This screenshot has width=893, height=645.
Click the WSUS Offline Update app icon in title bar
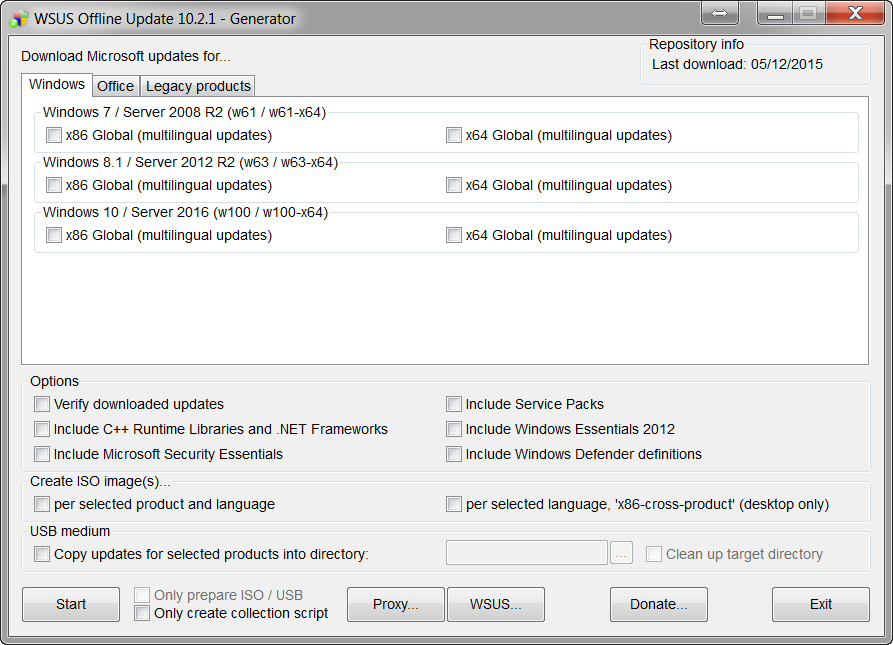pyautogui.click(x=19, y=18)
